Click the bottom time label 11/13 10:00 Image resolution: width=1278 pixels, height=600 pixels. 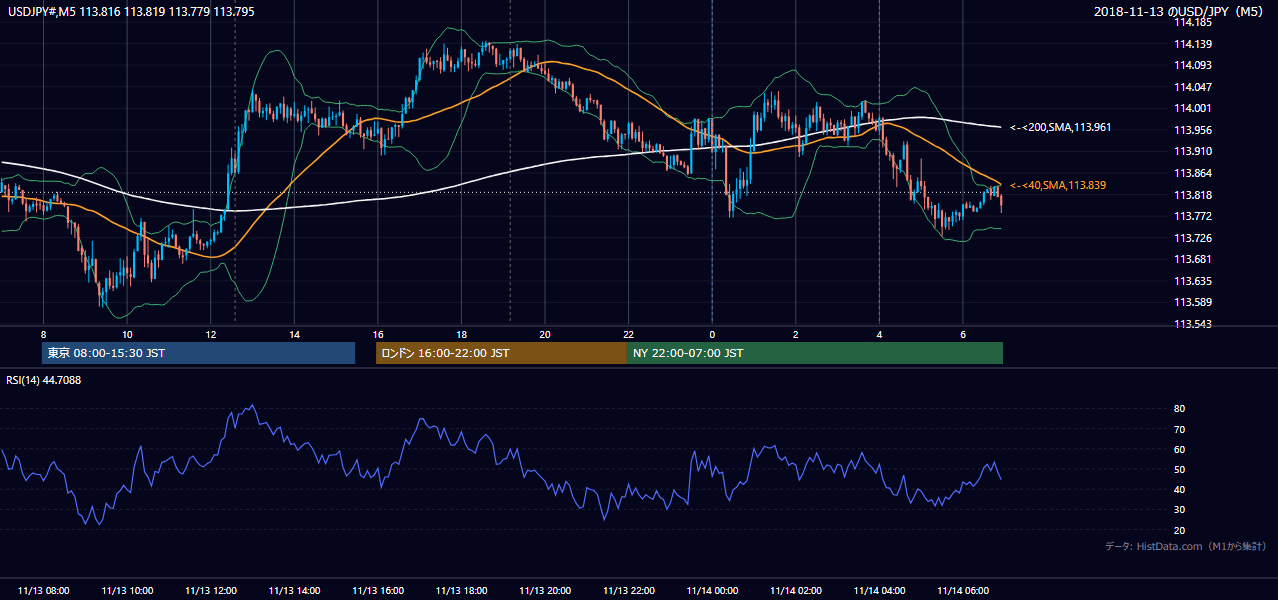(x=127, y=591)
